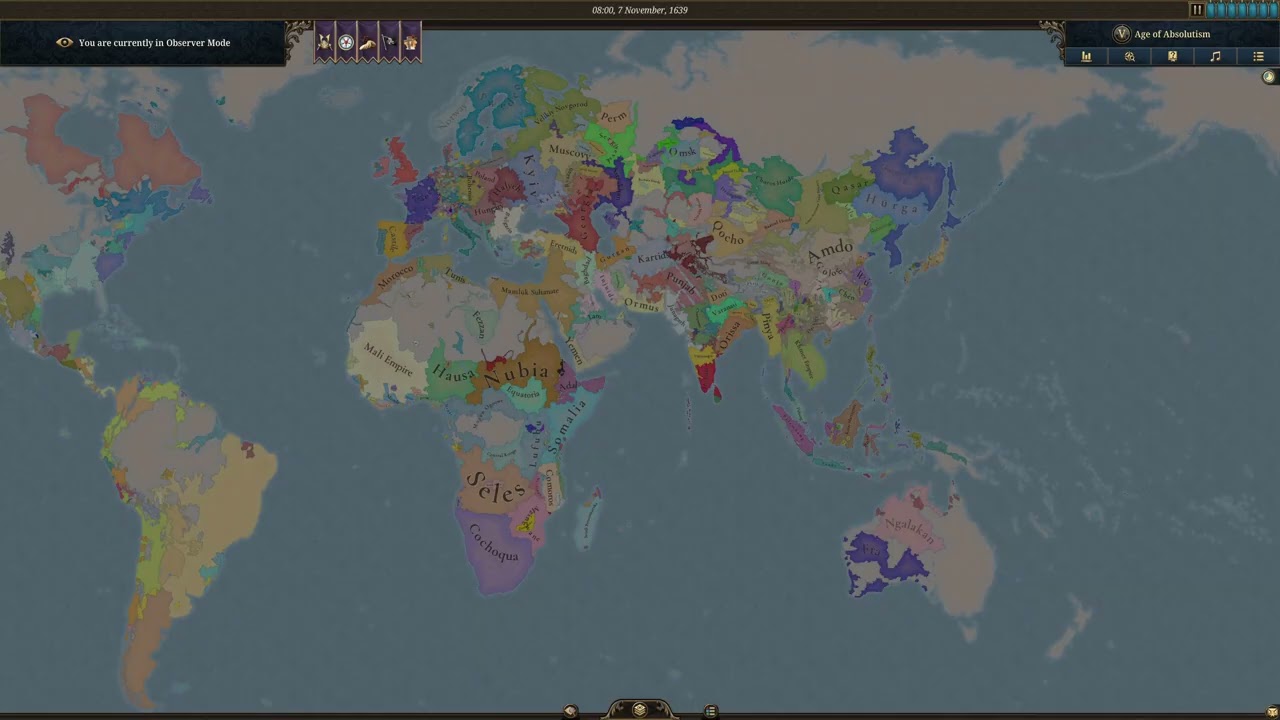Select Qocho on the map
Screen dimensions: 1280x720
pos(727,233)
